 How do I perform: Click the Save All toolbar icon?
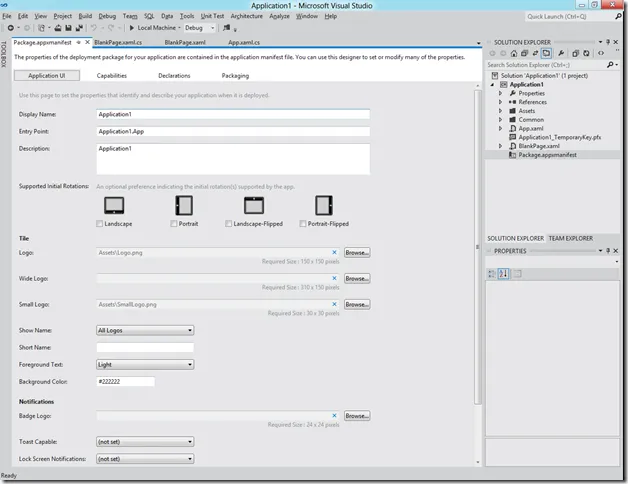click(x=79, y=28)
